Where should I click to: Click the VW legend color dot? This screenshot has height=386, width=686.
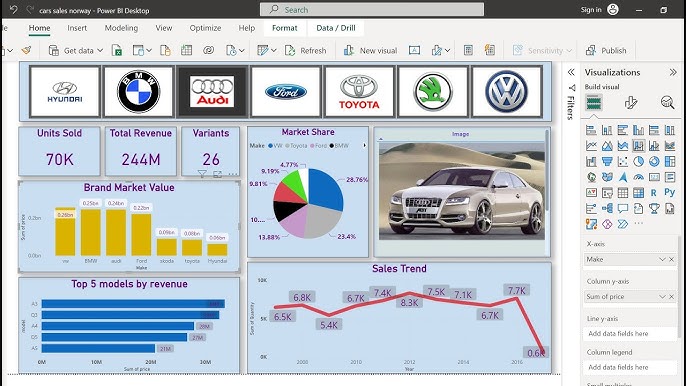coord(270,146)
